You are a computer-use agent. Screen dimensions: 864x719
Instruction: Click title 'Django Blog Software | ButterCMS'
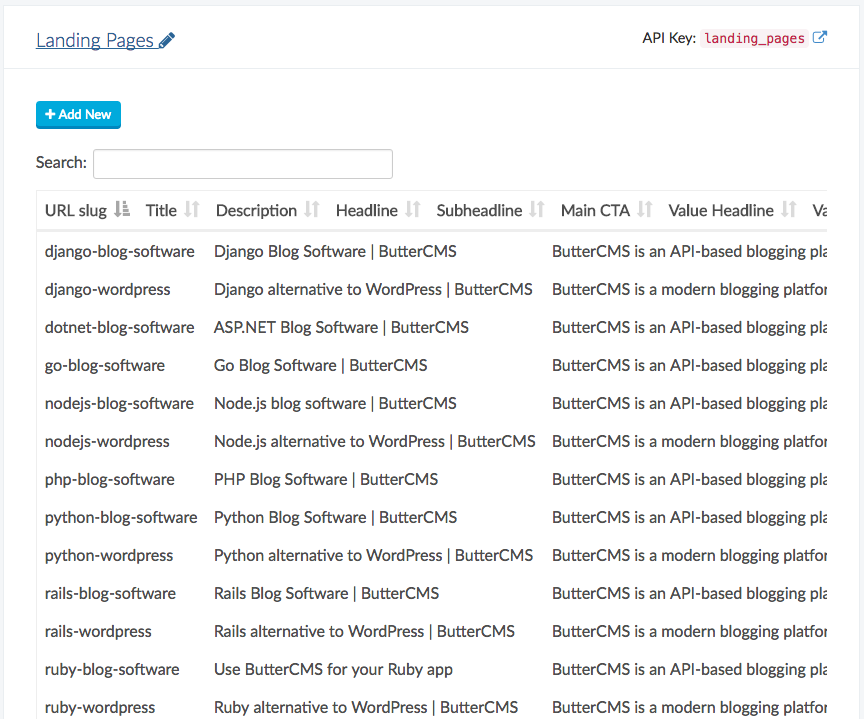[x=335, y=251]
